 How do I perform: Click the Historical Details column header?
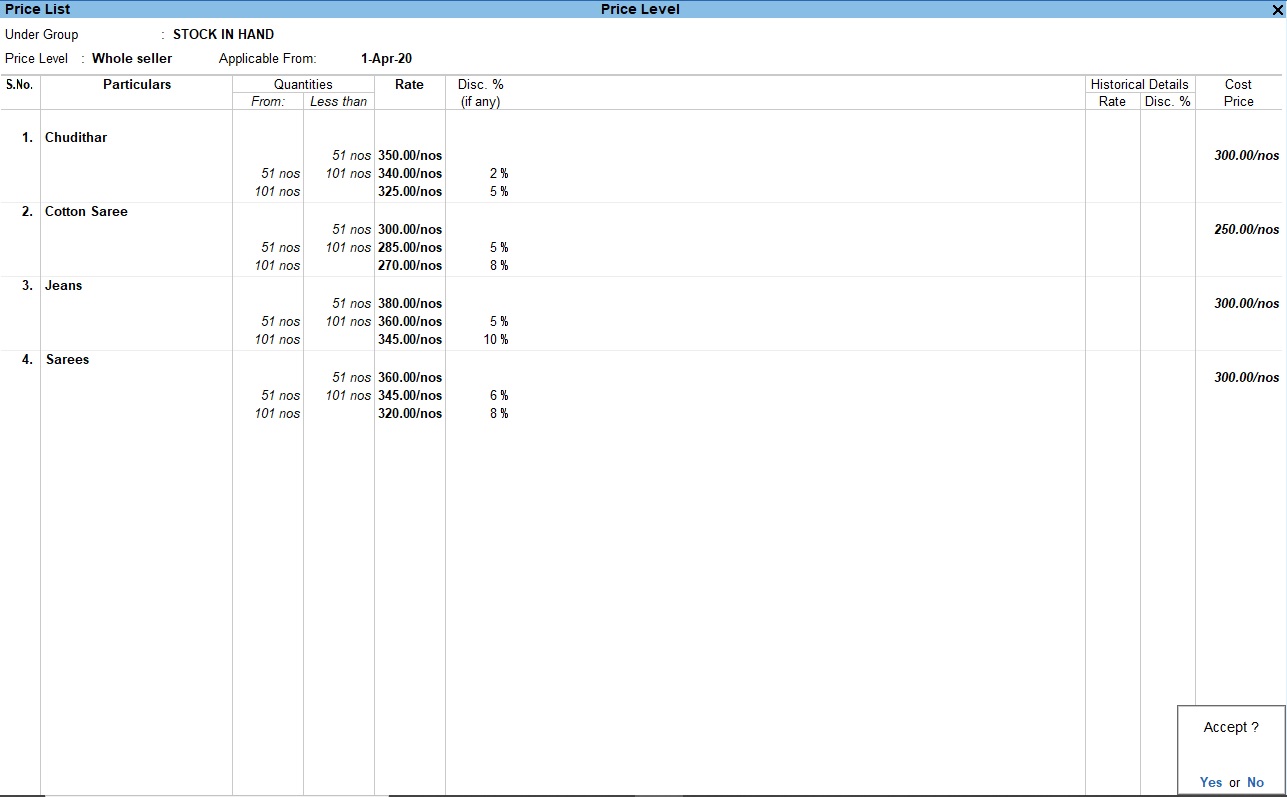click(x=1139, y=84)
